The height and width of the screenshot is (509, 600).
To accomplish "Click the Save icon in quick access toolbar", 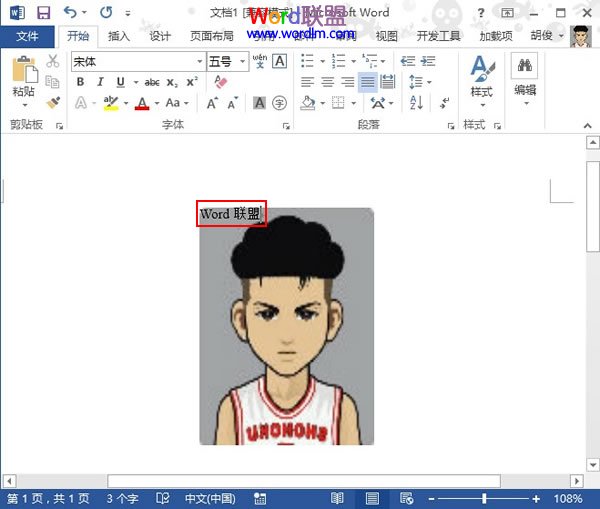I will 43,13.
